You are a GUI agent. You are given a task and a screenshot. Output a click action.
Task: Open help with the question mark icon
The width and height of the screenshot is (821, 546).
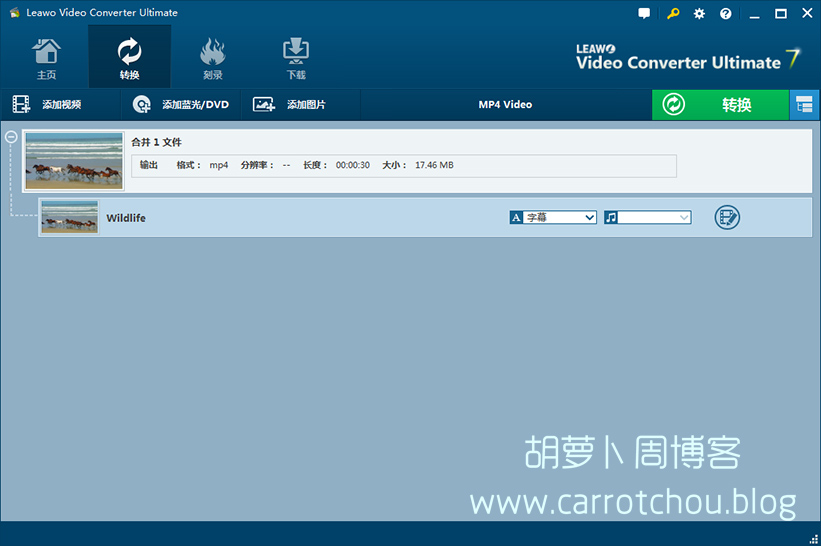coord(725,14)
